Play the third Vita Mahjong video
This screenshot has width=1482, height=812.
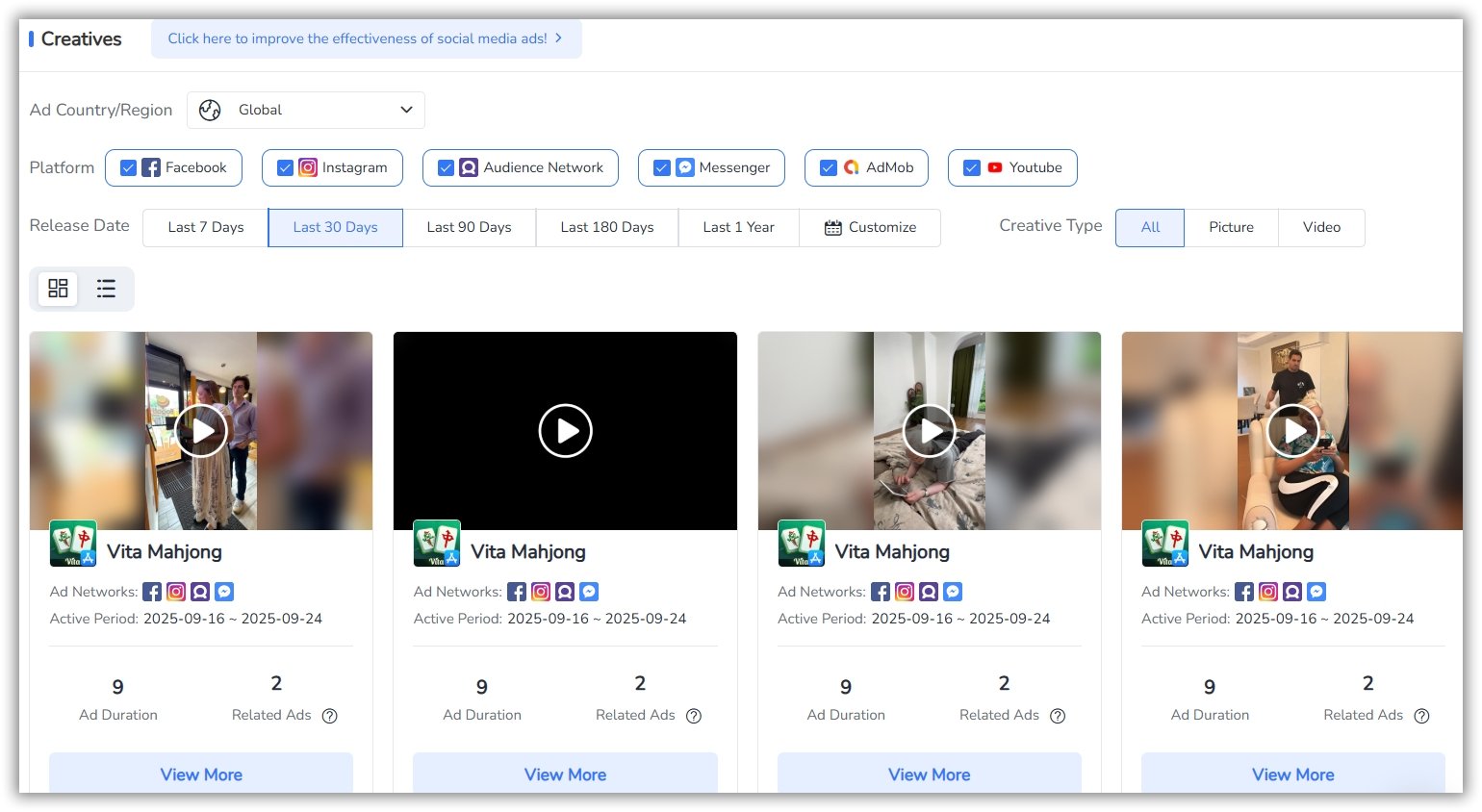pos(929,431)
